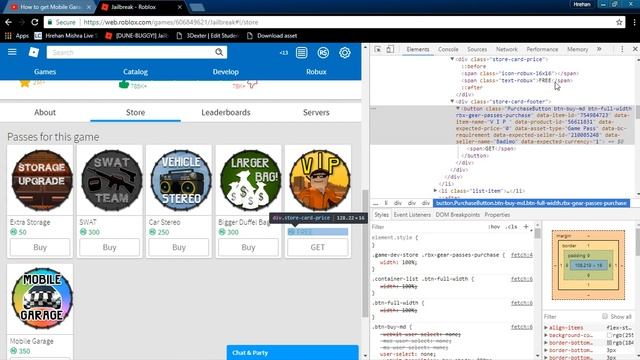Click the favorite star icon
The width and height of the screenshot is (640, 360).
pyautogui.click(x=25, y=83)
